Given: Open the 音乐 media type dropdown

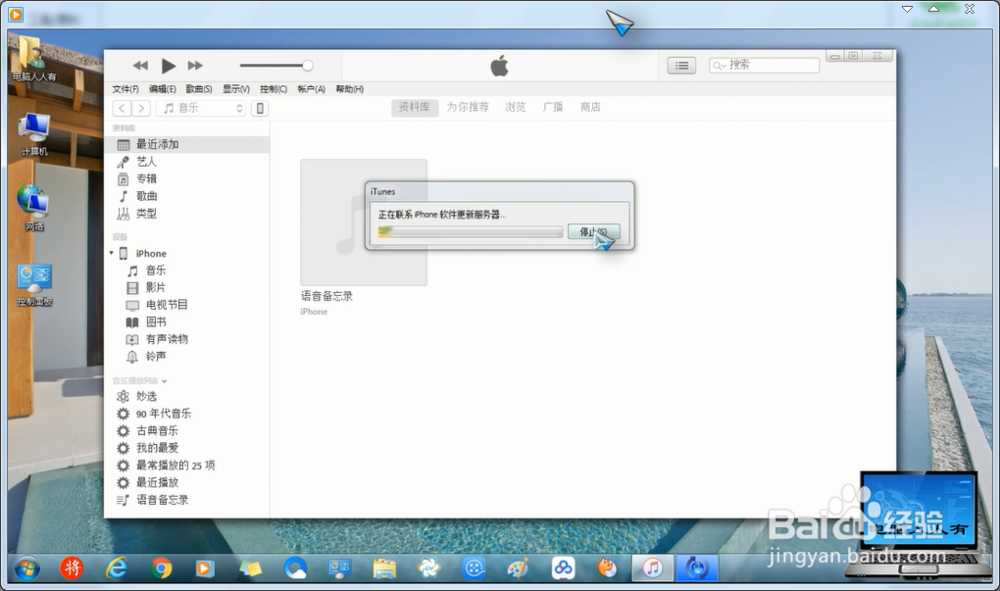Looking at the screenshot, I should click(x=201, y=108).
